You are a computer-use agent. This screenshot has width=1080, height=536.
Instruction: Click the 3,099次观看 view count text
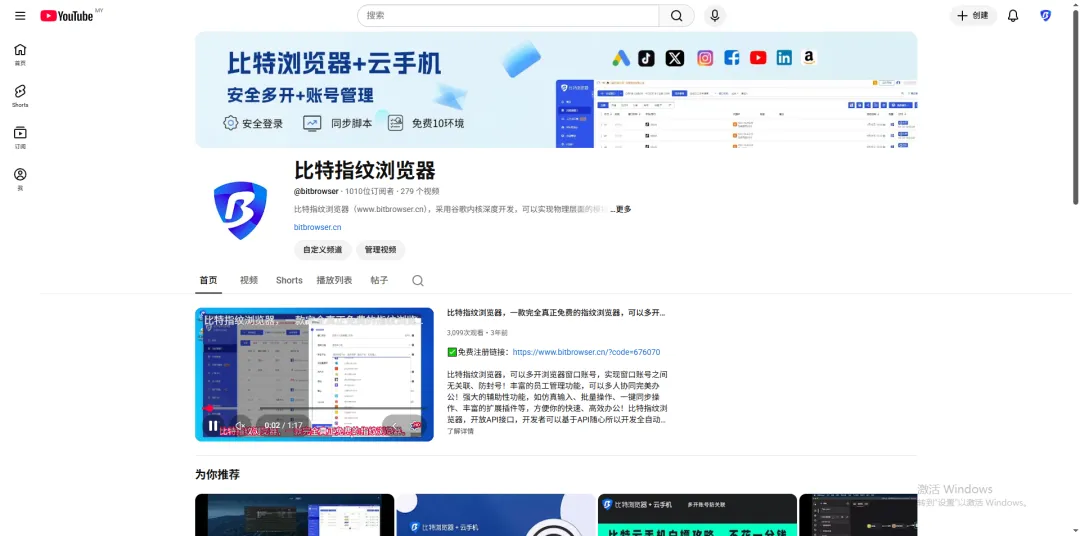[x=467, y=333]
